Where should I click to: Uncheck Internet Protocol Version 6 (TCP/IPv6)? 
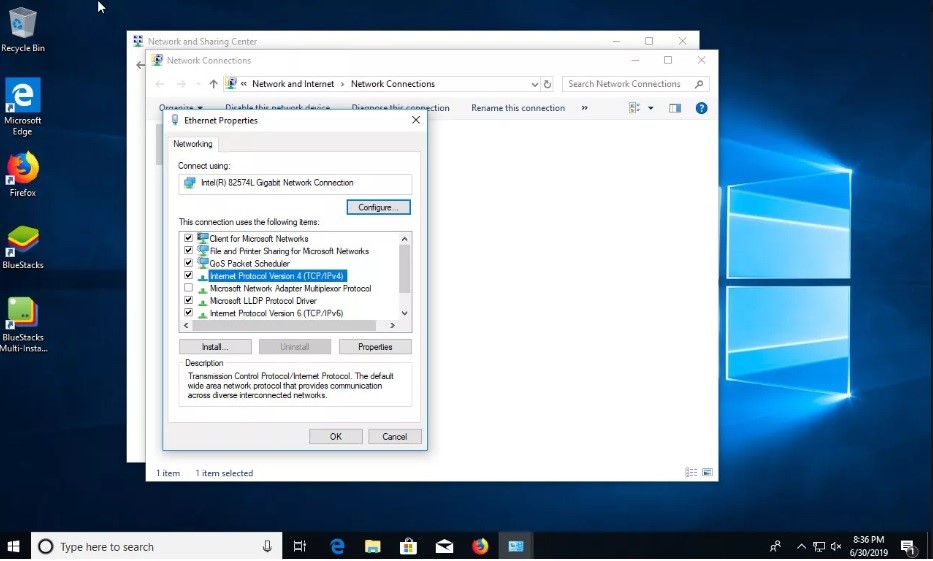coord(188,313)
